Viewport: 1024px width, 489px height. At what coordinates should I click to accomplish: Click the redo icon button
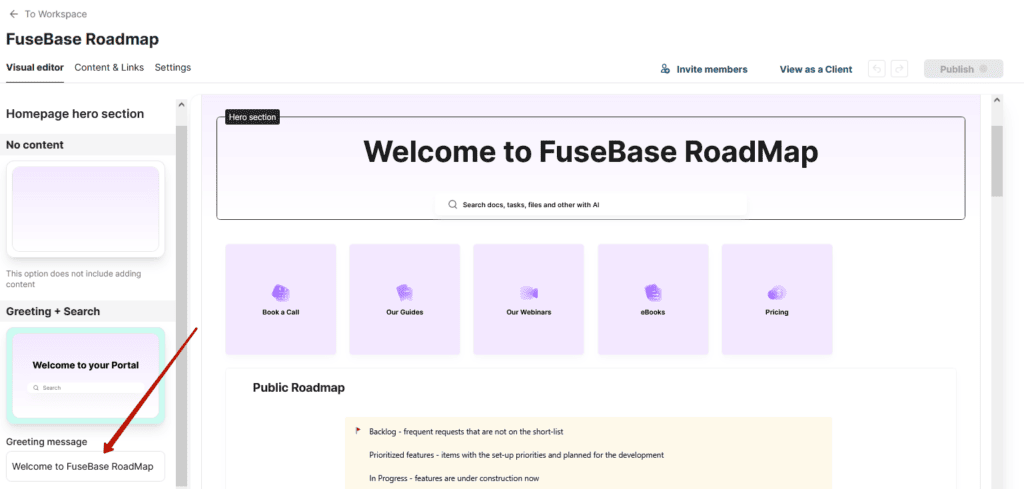coord(899,69)
